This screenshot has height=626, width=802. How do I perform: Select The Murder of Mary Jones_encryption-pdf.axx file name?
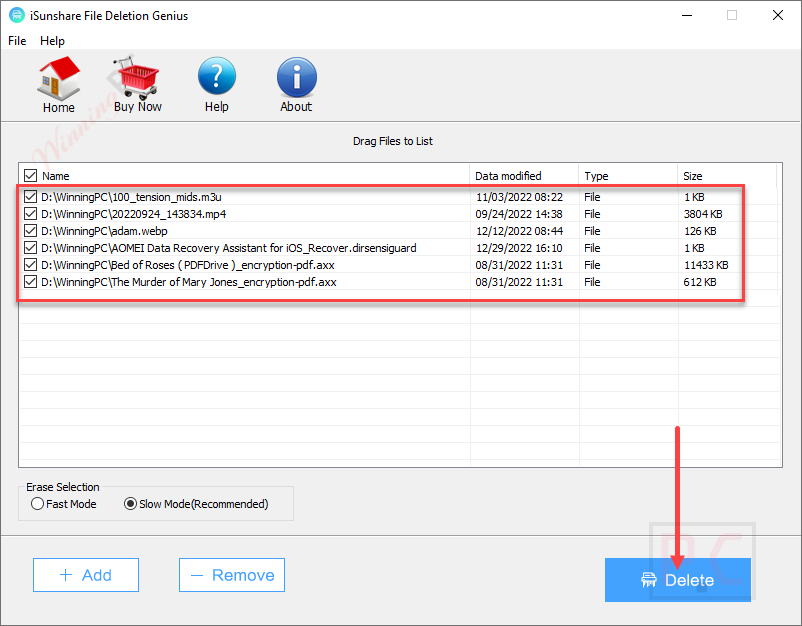[x=189, y=282]
